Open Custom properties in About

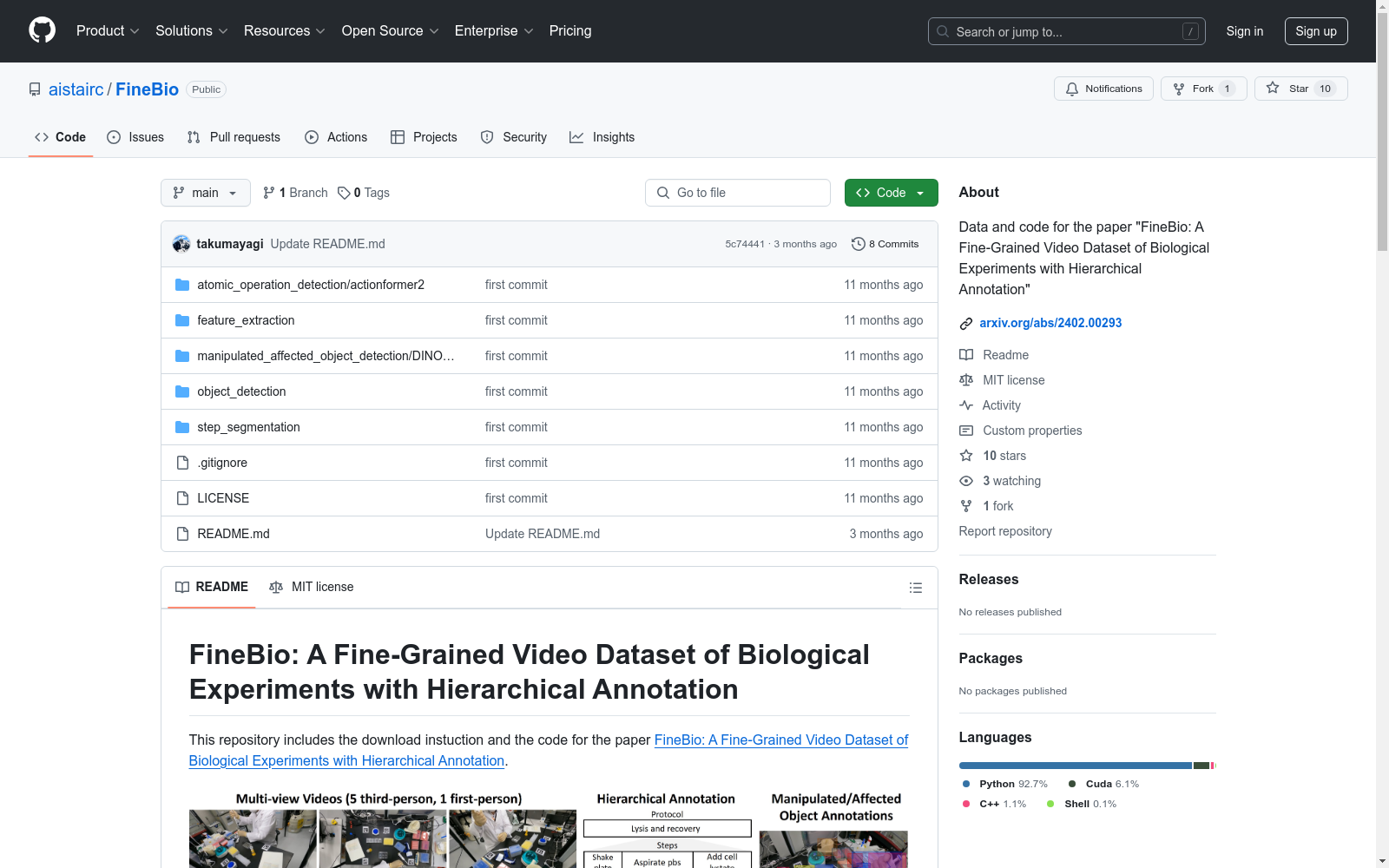click(1032, 431)
